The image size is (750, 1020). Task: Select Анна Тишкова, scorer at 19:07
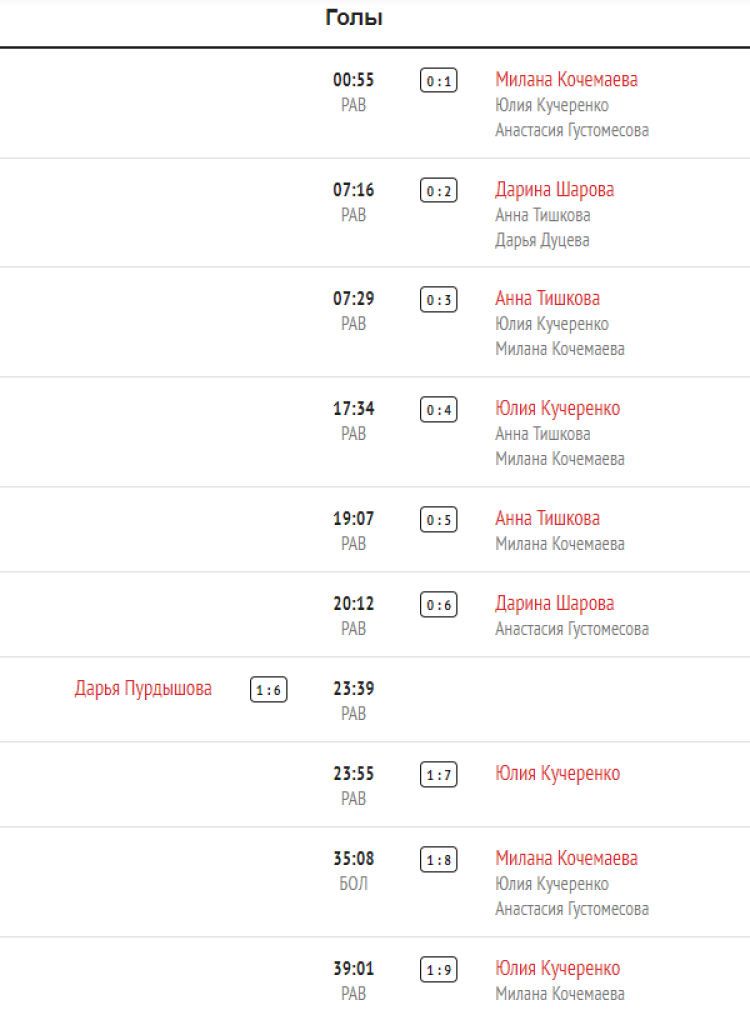click(x=547, y=518)
